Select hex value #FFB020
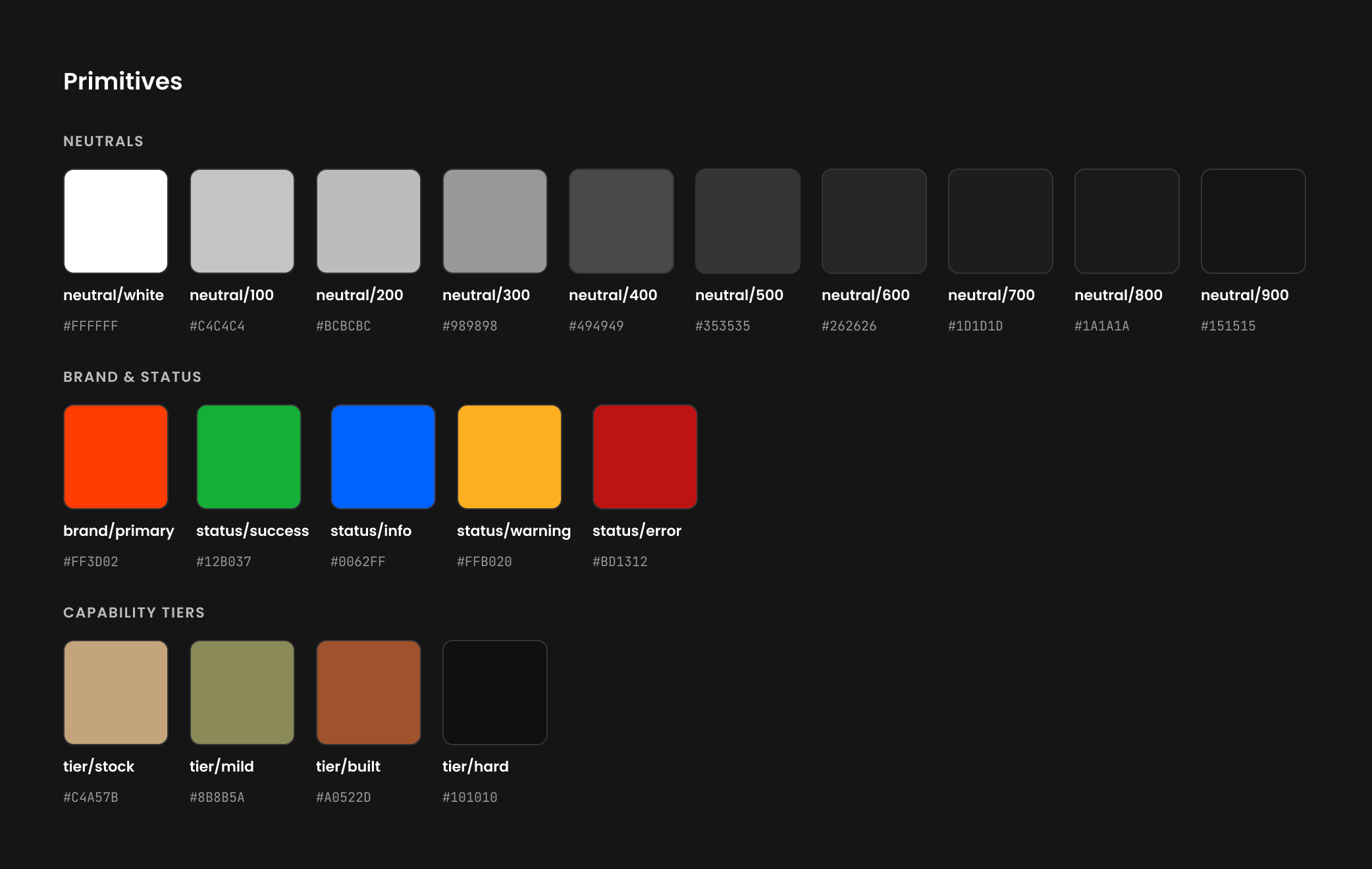 (x=485, y=562)
